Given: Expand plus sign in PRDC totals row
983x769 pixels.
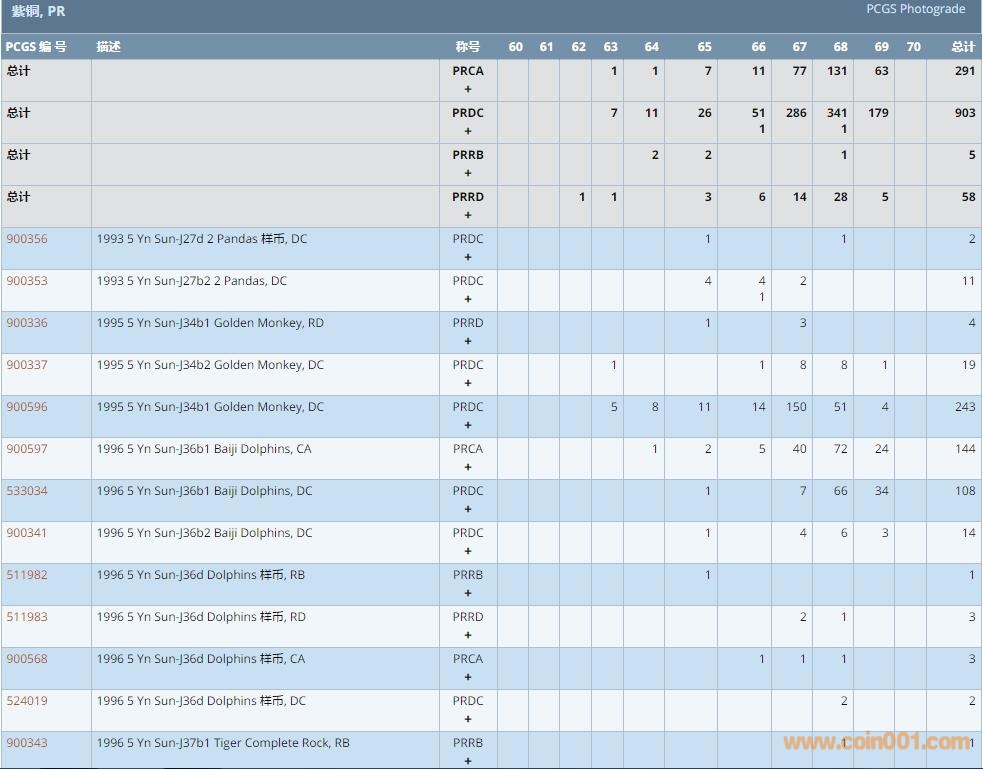Looking at the screenshot, I should pyautogui.click(x=468, y=131).
